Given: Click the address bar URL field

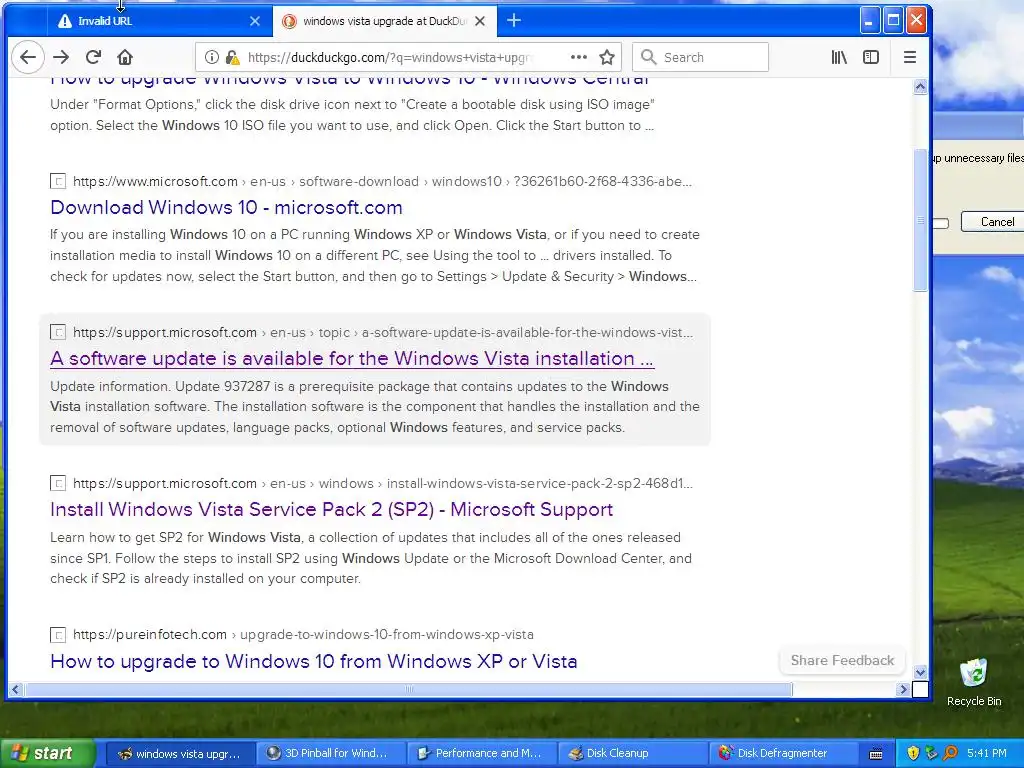Looking at the screenshot, I should pos(389,57).
